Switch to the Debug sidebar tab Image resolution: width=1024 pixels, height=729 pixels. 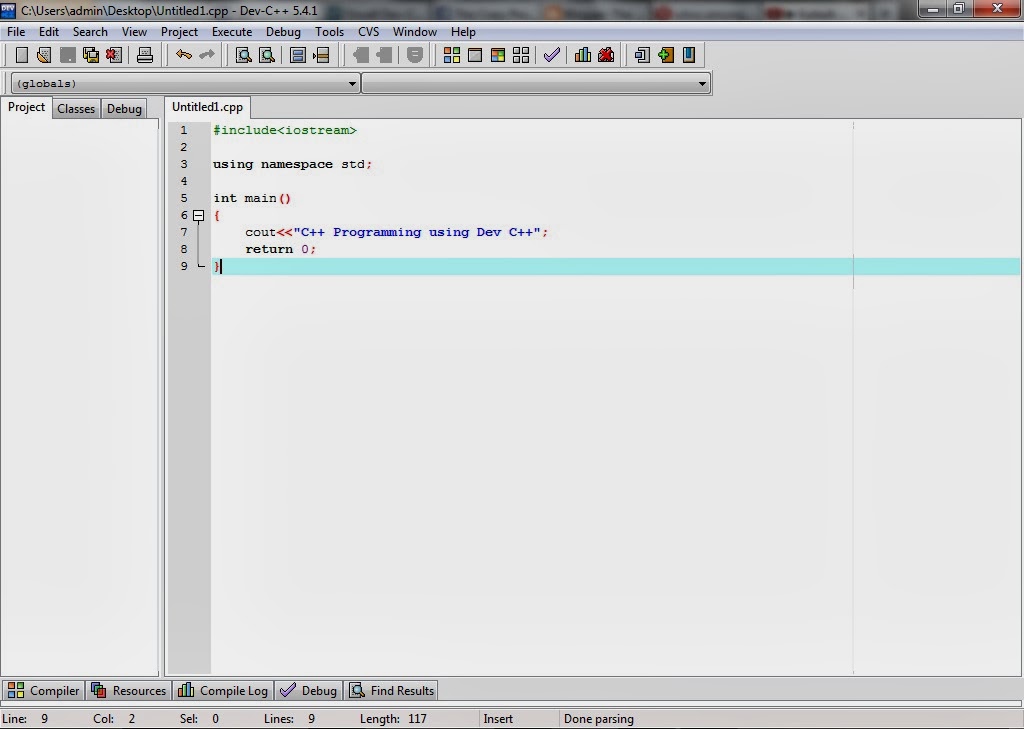point(124,108)
